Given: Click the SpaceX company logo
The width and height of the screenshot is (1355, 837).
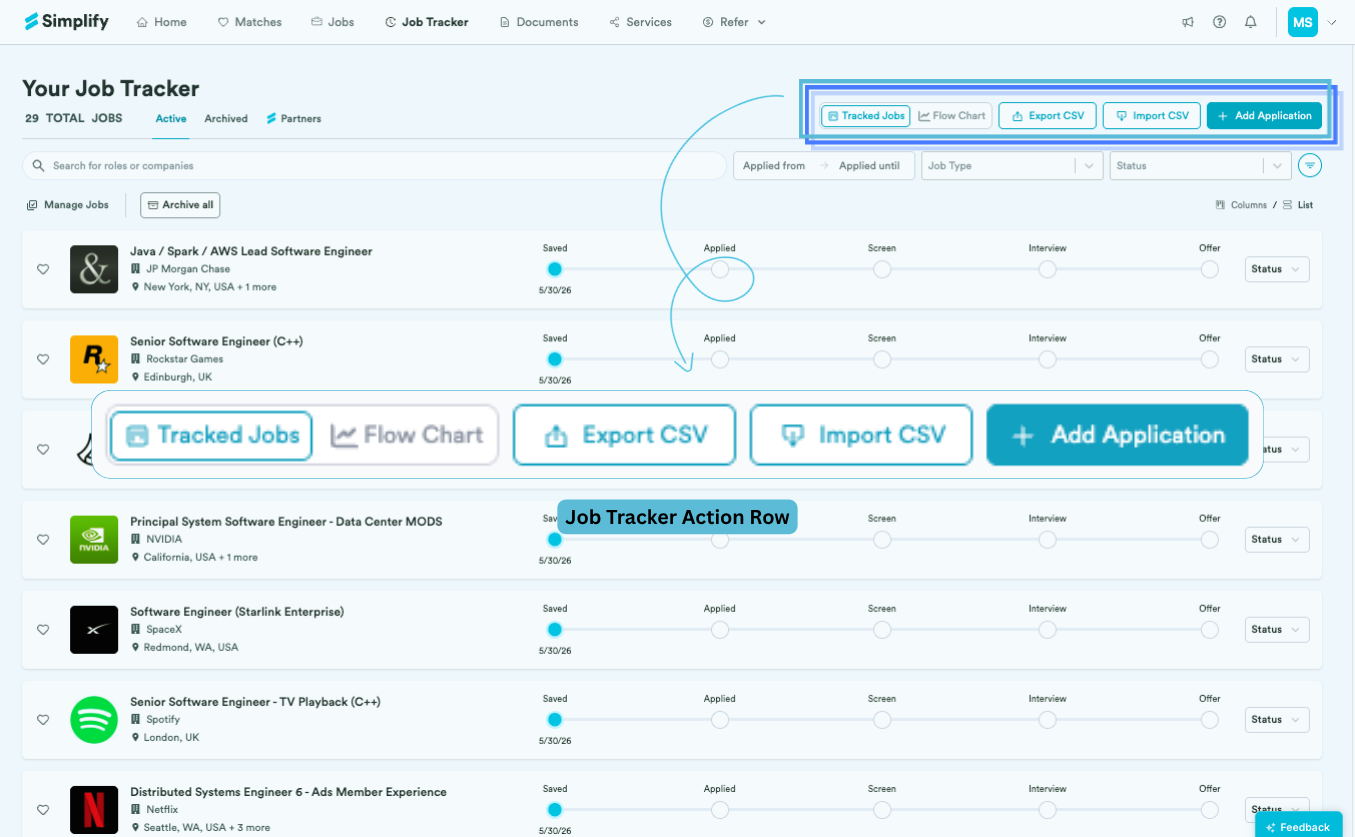Looking at the screenshot, I should (x=94, y=629).
